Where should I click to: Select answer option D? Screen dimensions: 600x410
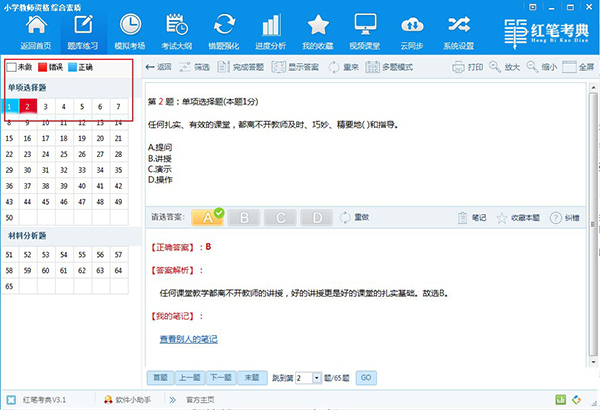tap(316, 218)
